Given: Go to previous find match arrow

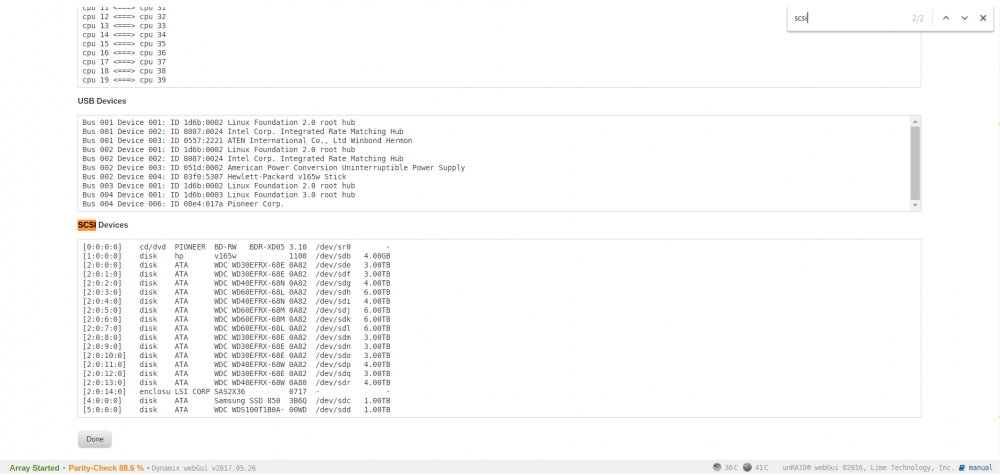Looking at the screenshot, I should click(x=946, y=18).
